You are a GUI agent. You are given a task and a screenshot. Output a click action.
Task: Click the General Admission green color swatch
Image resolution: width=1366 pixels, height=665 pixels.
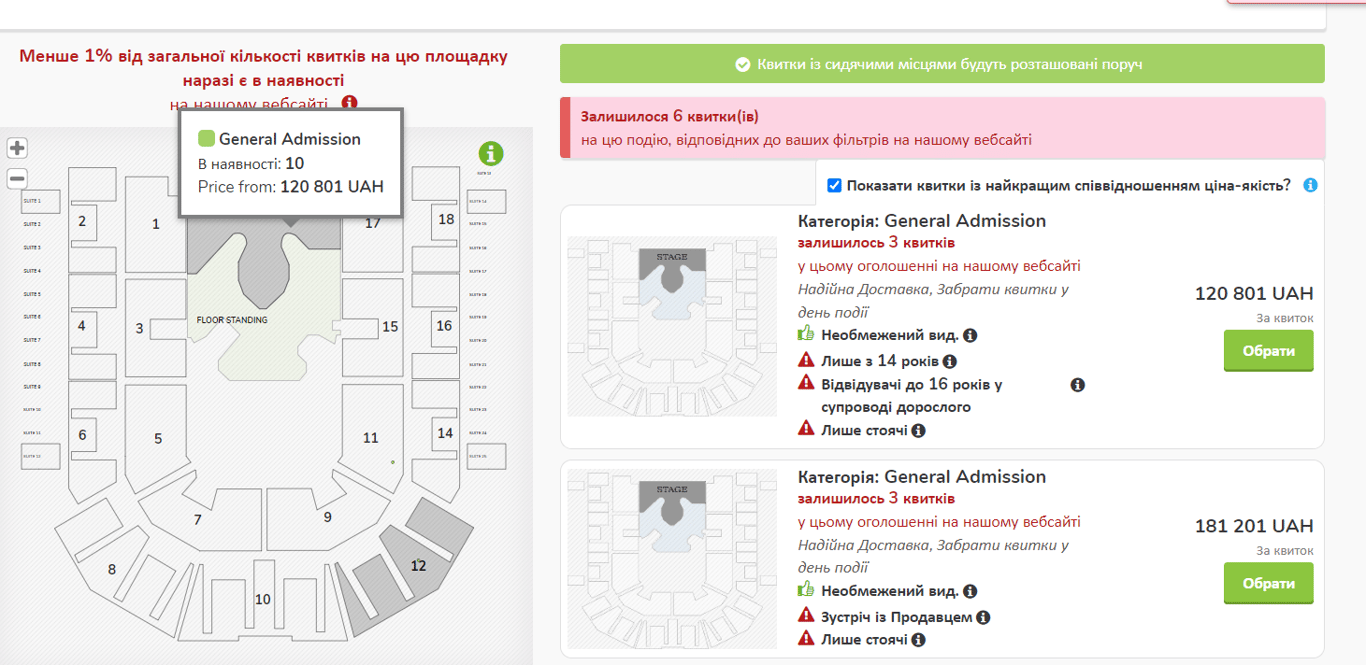[x=206, y=139]
